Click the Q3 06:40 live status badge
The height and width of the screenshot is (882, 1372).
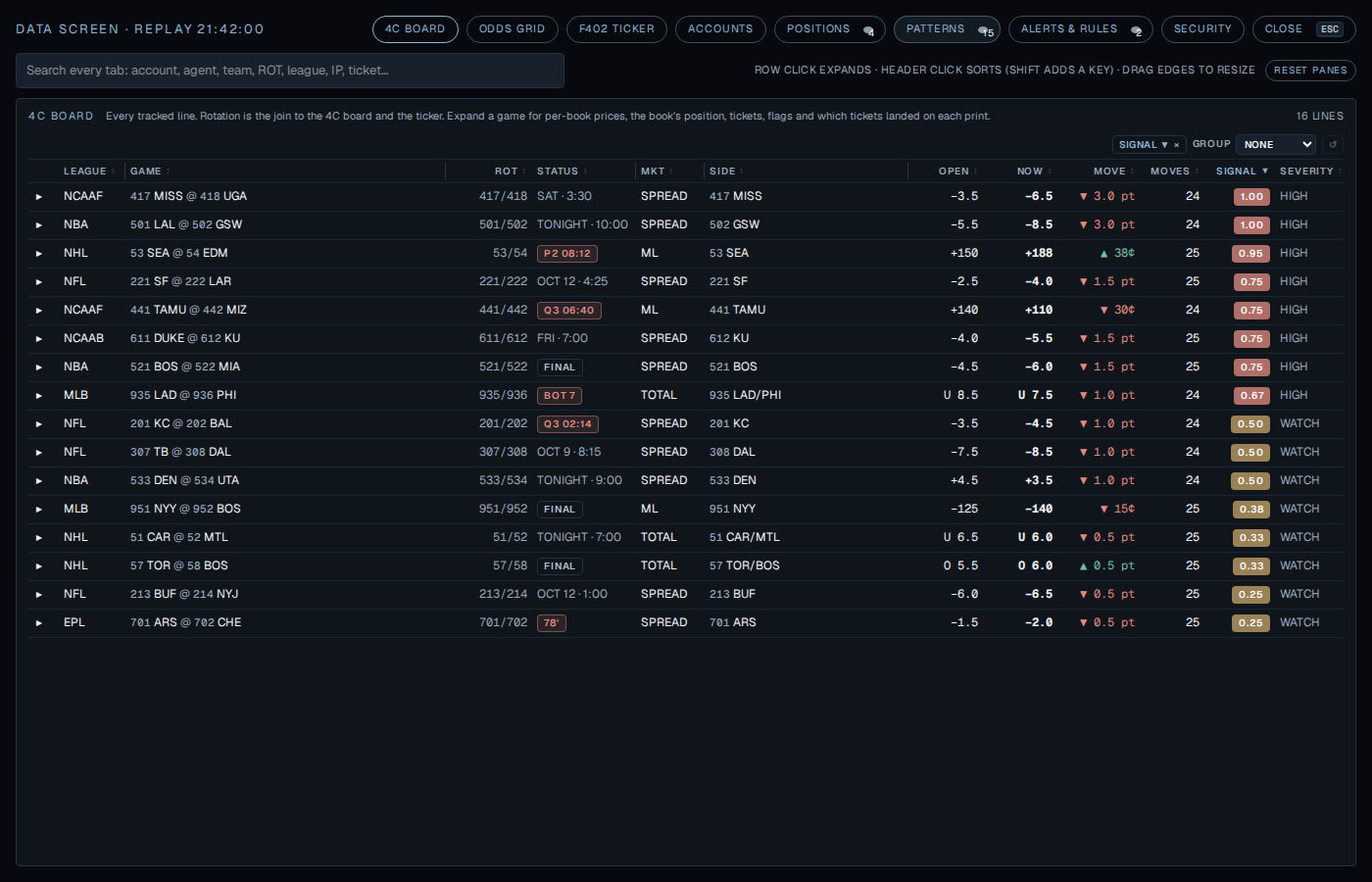[x=569, y=311]
